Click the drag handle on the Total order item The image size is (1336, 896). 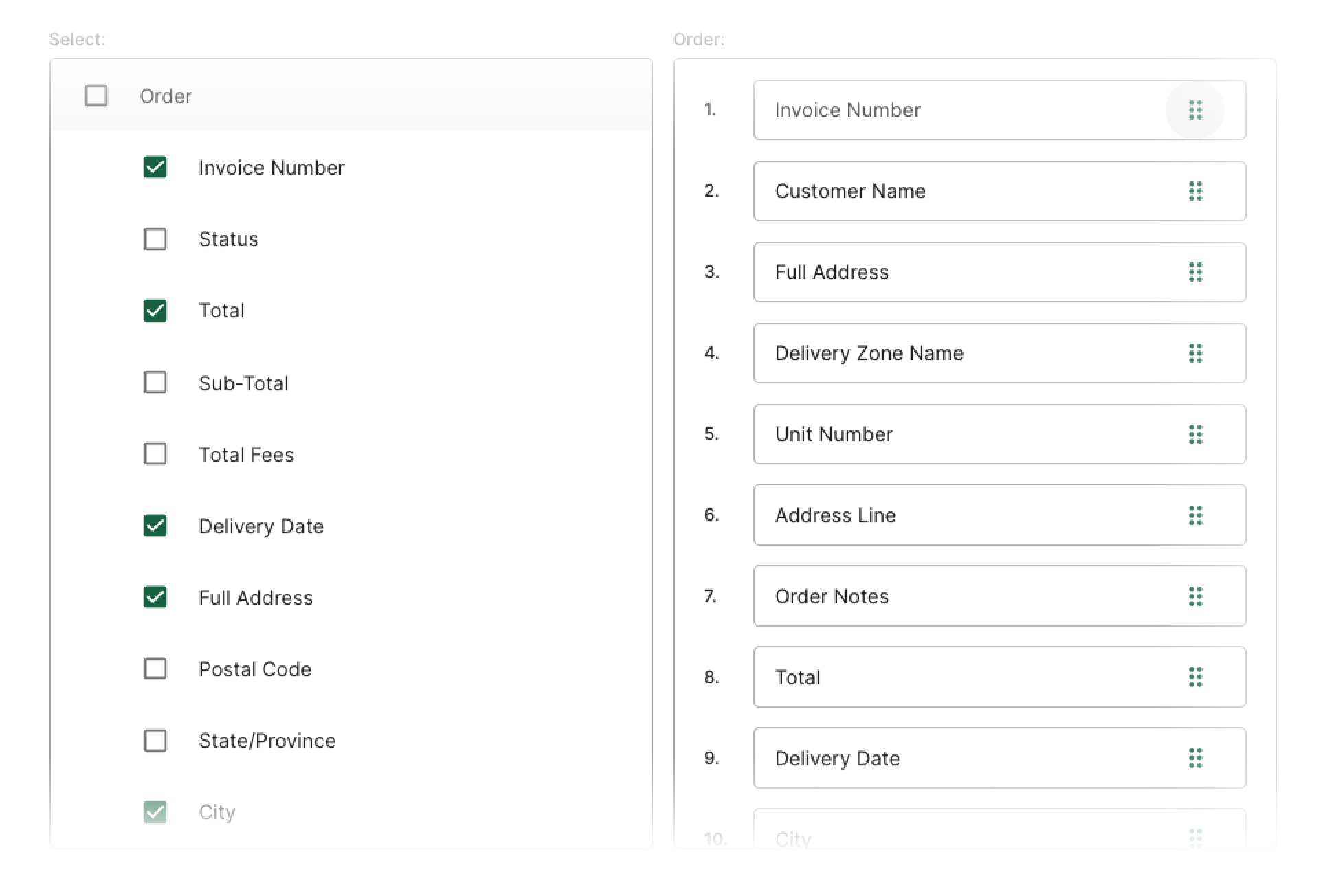[x=1195, y=677]
